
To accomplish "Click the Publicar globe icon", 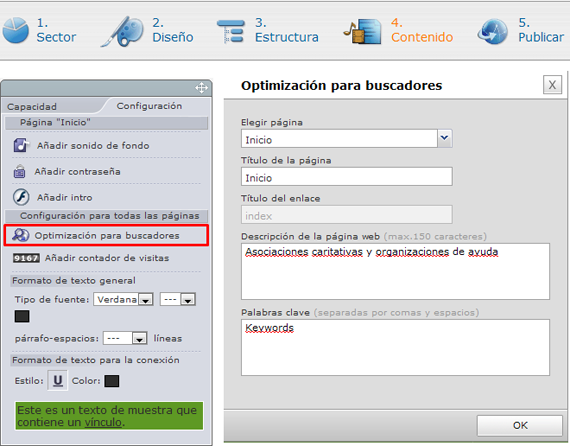I will pos(493,32).
